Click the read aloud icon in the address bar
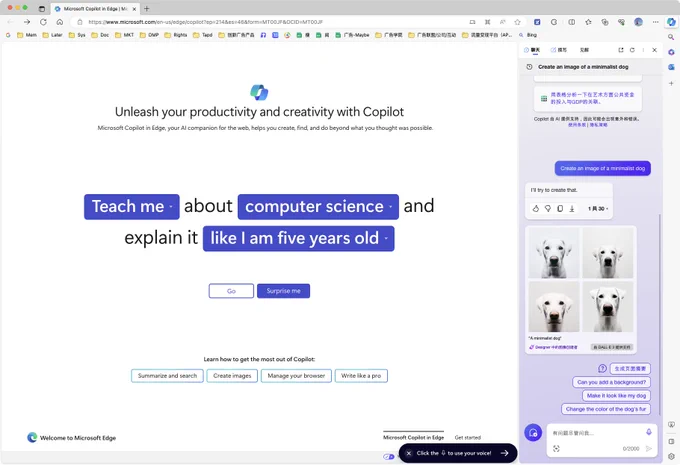Image resolution: width=680 pixels, height=465 pixels. pyautogui.click(x=503, y=22)
